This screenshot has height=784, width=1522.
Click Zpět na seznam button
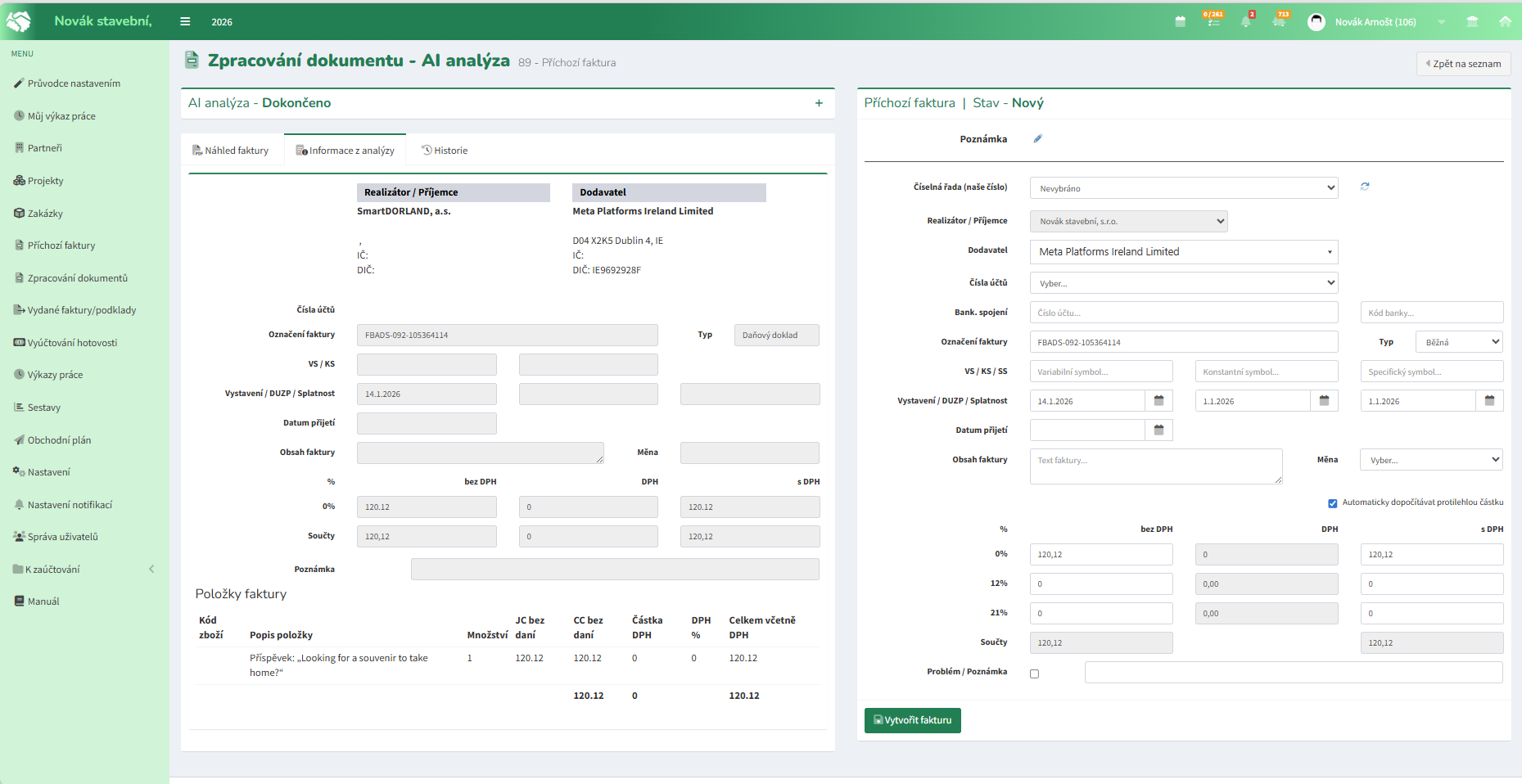click(1463, 64)
